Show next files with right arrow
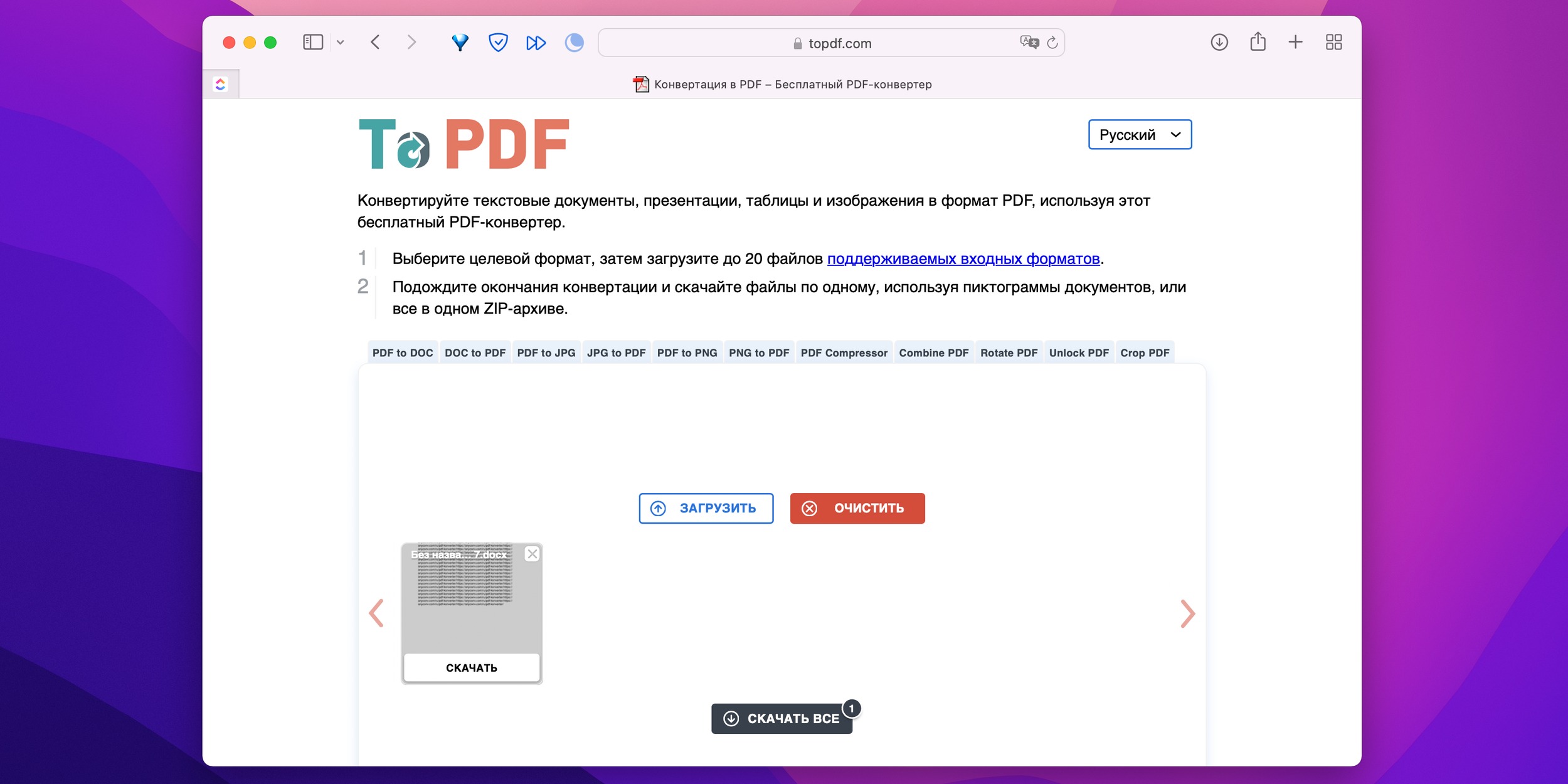Image resolution: width=1568 pixels, height=784 pixels. point(1187,613)
